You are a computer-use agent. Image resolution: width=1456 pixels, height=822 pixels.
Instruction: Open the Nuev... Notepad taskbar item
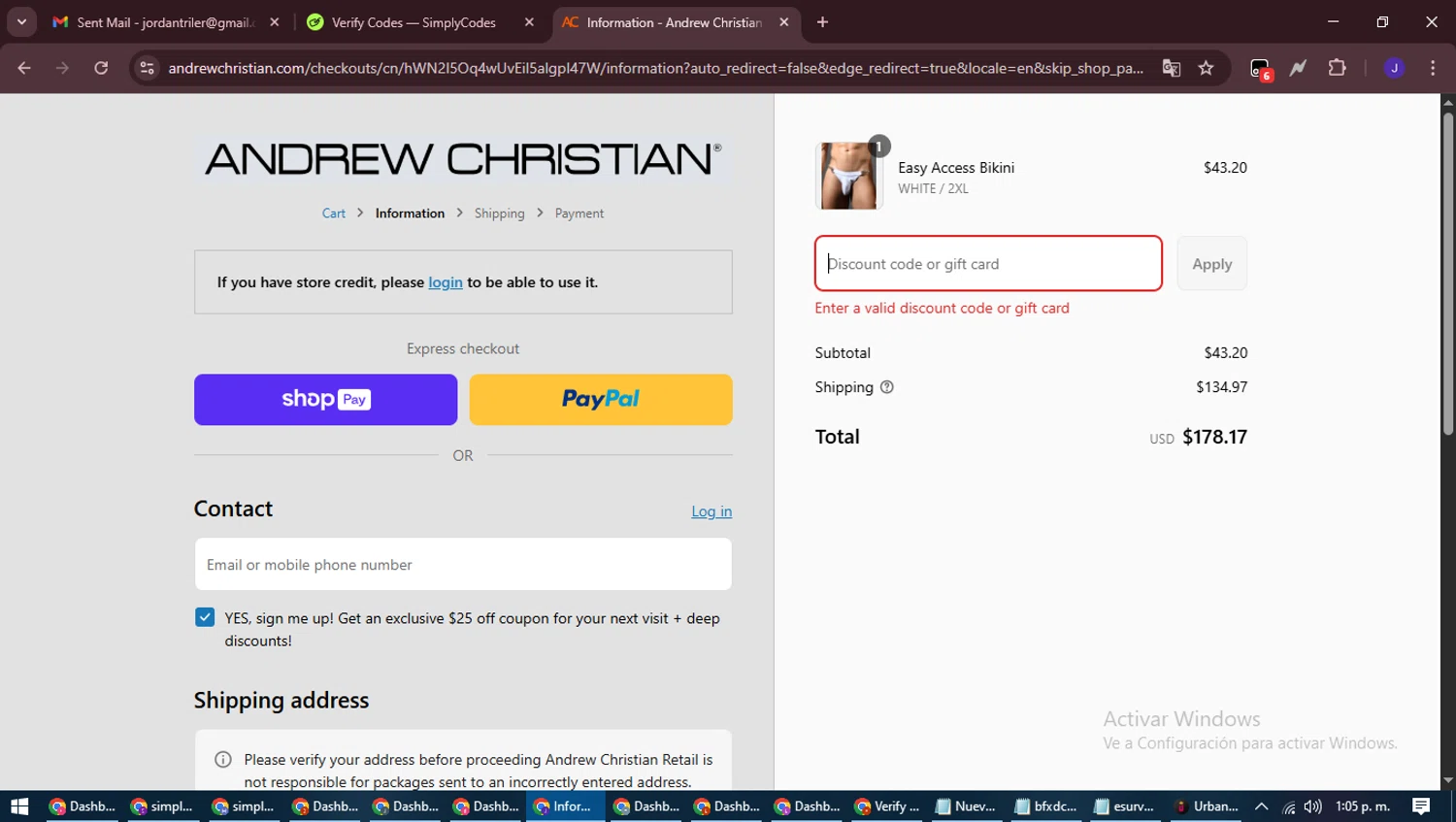pyautogui.click(x=966, y=806)
